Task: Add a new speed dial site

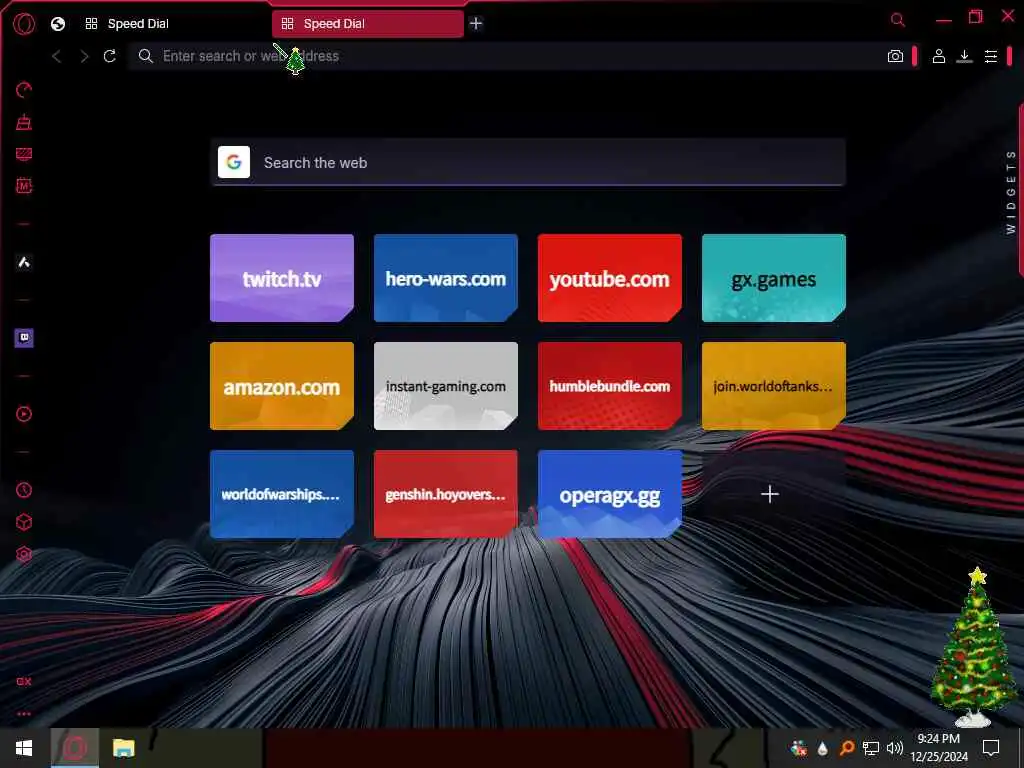Action: (770, 494)
